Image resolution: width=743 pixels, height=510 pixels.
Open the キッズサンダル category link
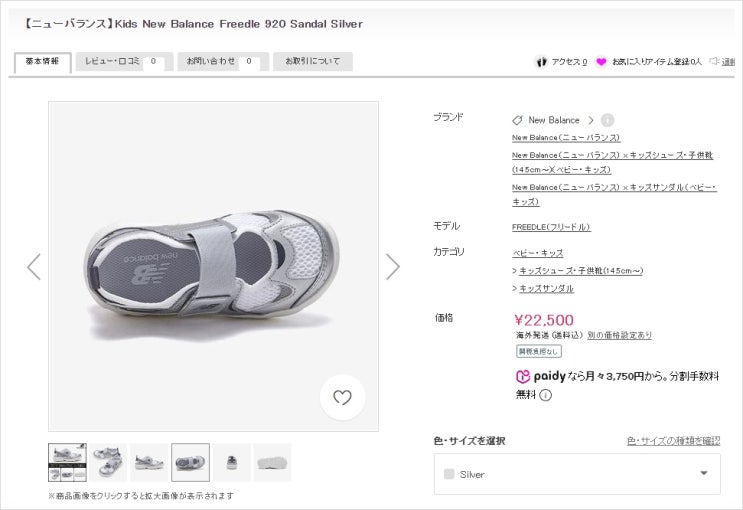click(546, 289)
